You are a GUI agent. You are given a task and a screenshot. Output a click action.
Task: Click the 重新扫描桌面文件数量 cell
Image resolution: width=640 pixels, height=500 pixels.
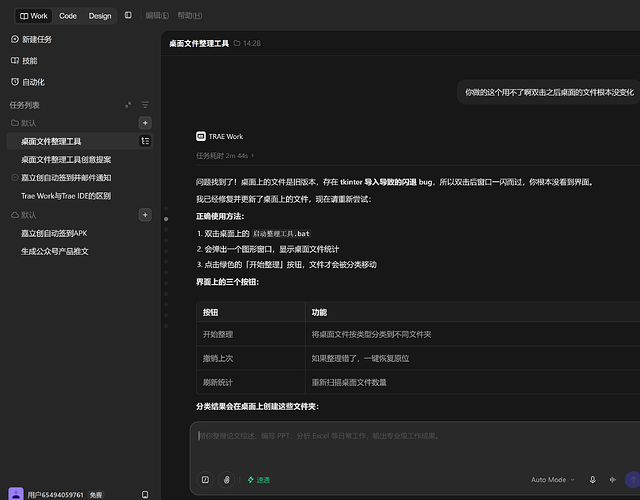coord(473,382)
